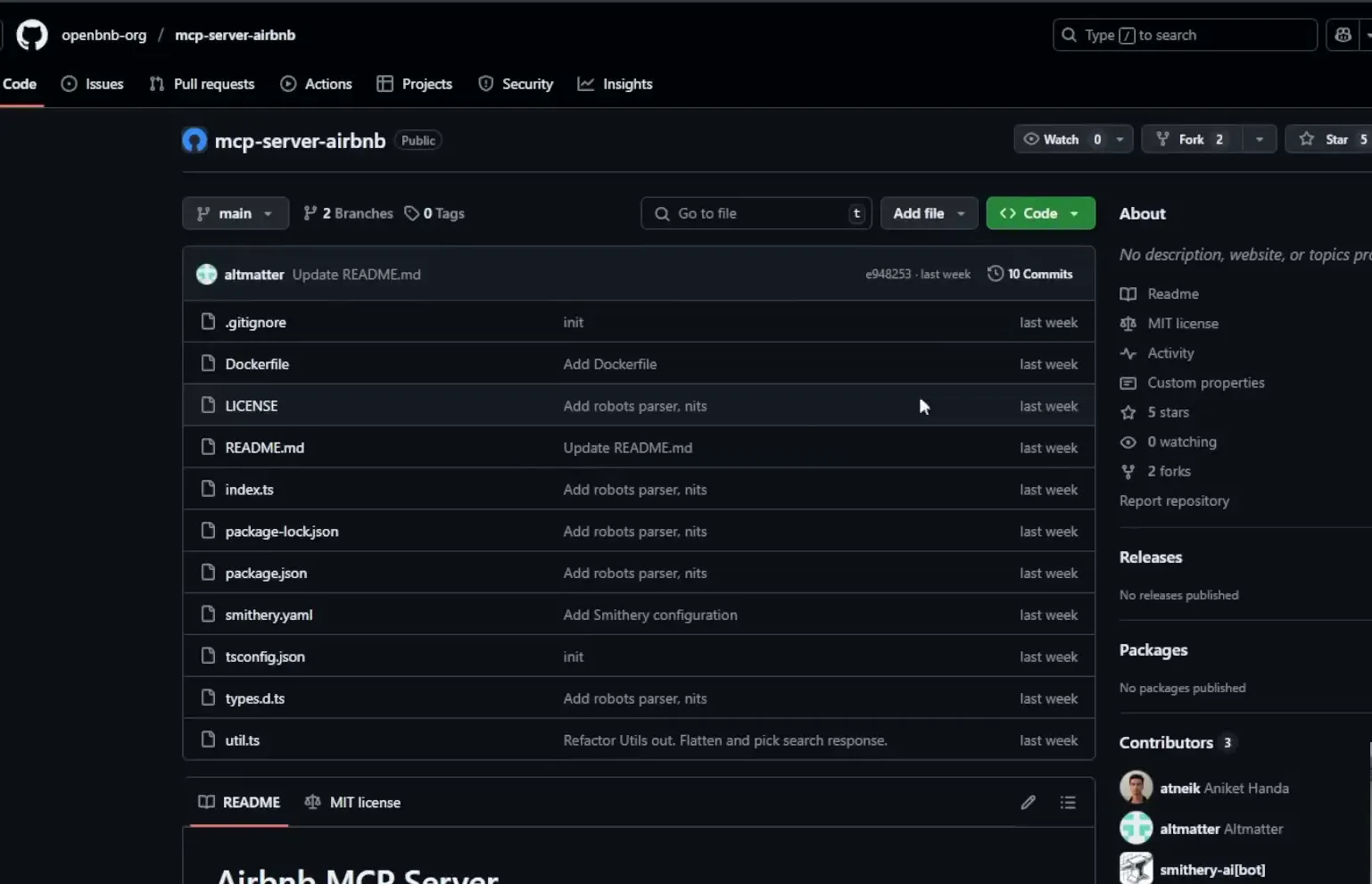Go to the Actions tab
Viewport: 1372px width, 884px height.
pos(317,84)
